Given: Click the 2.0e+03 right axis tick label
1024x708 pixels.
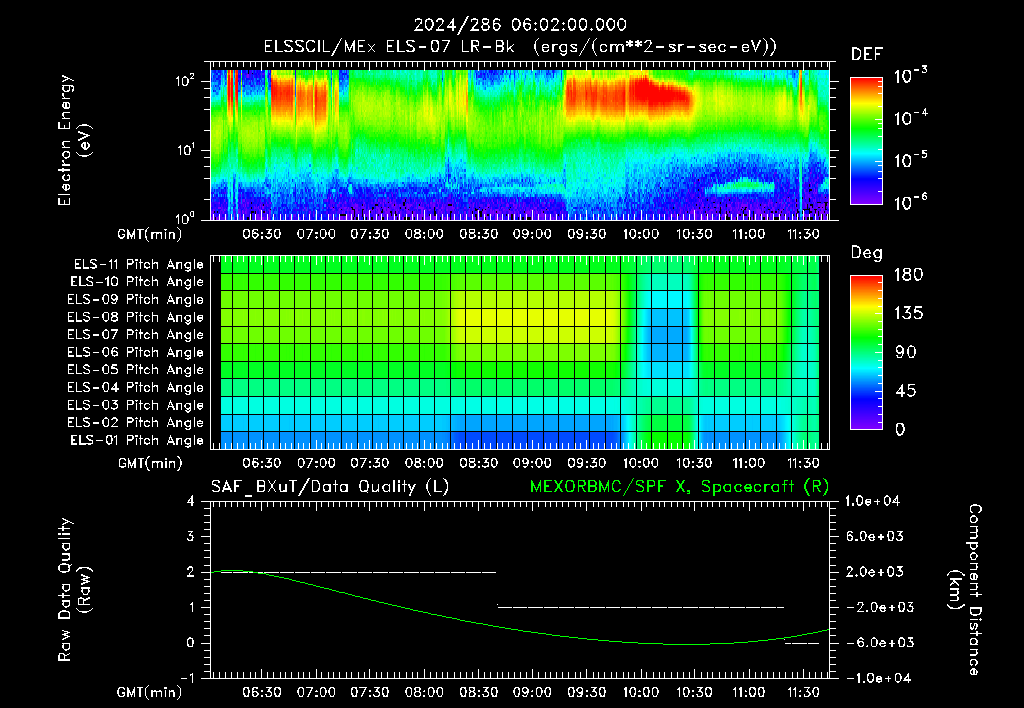Looking at the screenshot, I should (x=875, y=571).
